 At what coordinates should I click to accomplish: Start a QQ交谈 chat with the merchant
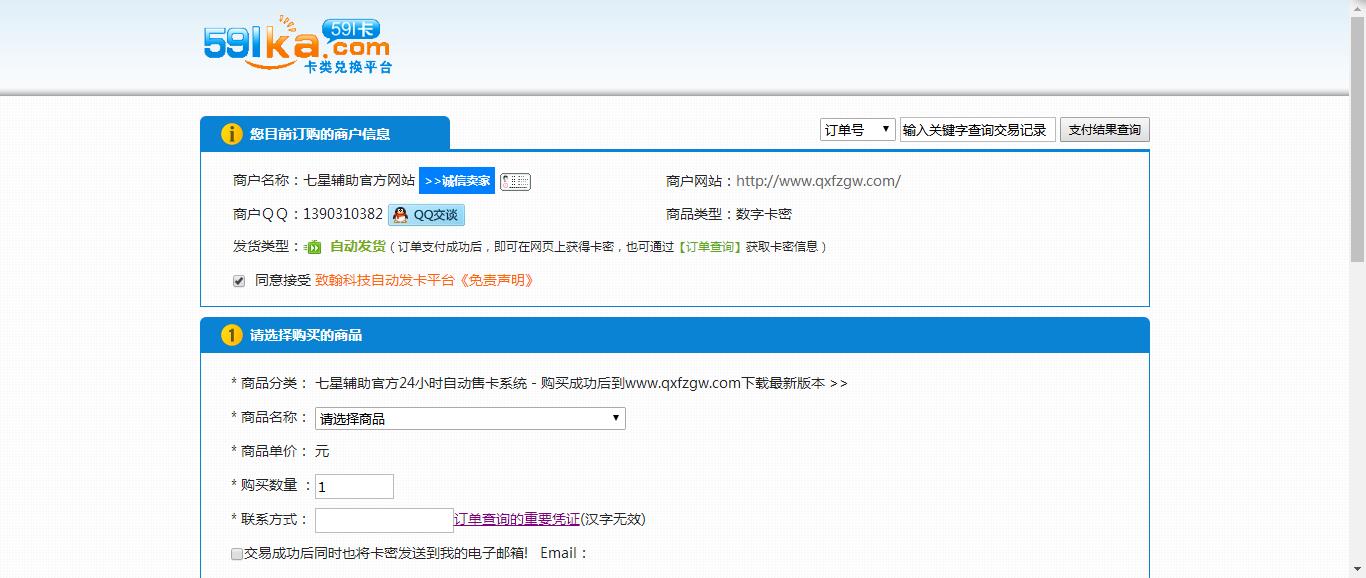click(426, 214)
